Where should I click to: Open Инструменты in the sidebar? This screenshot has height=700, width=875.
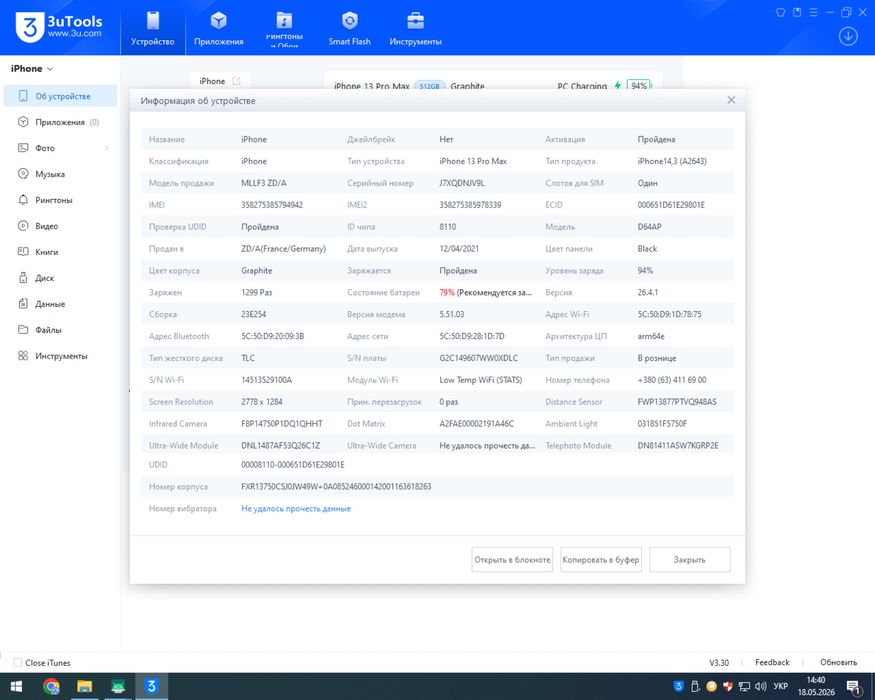(x=60, y=356)
